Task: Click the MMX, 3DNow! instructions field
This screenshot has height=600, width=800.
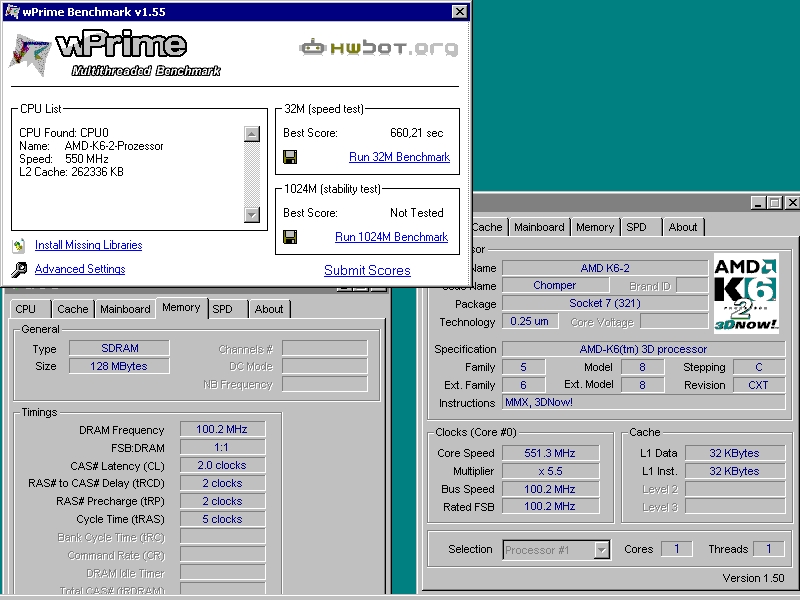Action: 643,402
